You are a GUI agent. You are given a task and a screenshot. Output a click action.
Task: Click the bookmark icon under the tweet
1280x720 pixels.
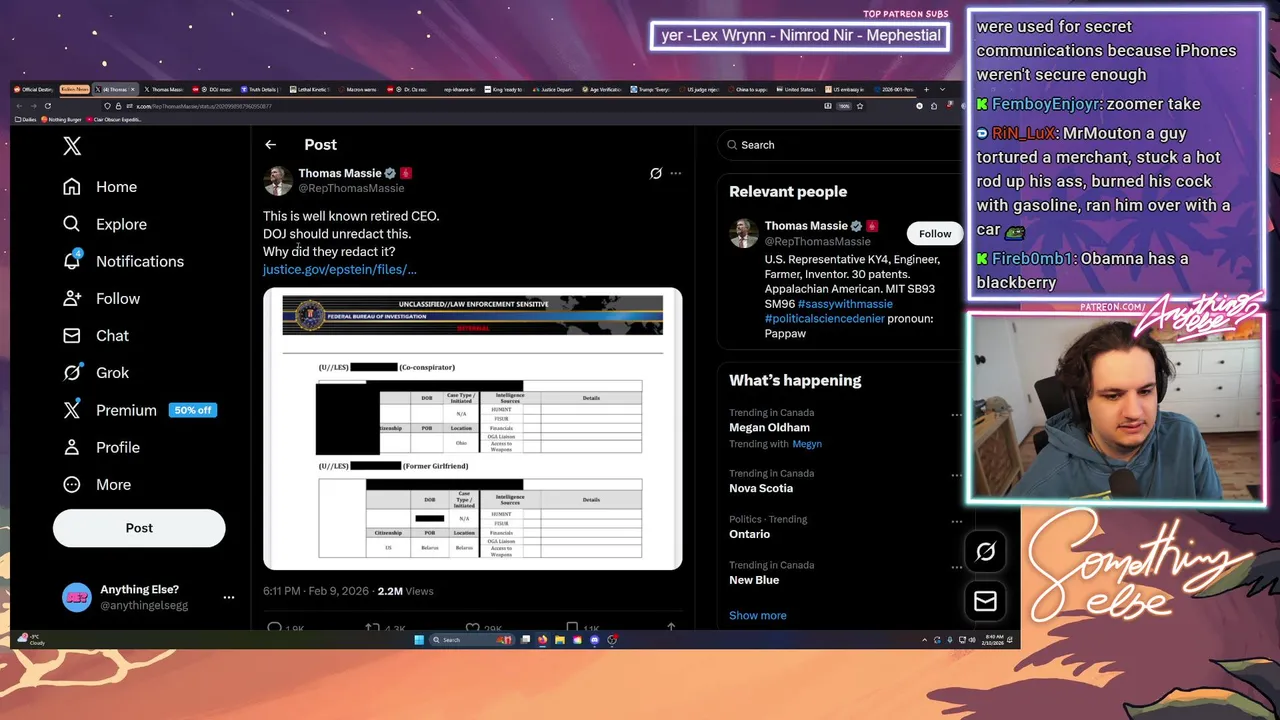click(572, 628)
